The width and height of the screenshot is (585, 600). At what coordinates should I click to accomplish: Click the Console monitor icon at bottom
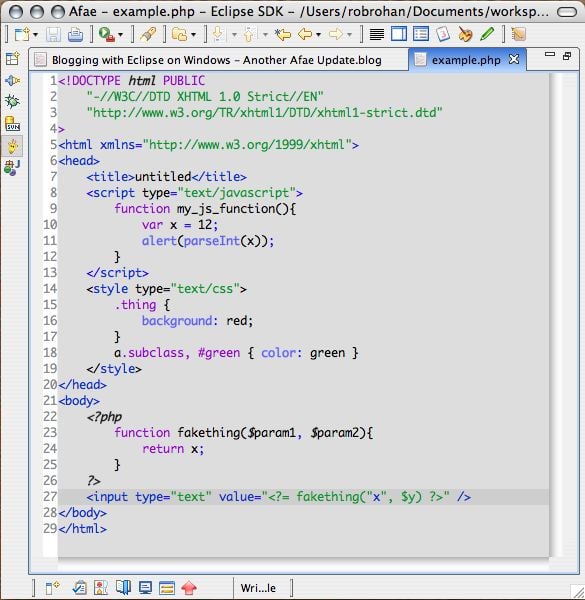click(x=145, y=588)
